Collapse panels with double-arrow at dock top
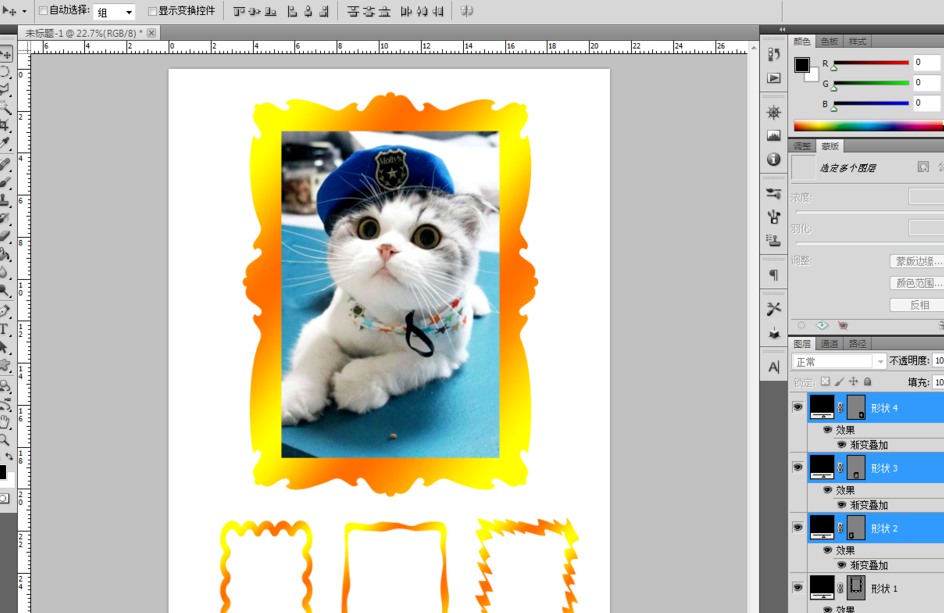944x613 pixels. (x=782, y=29)
